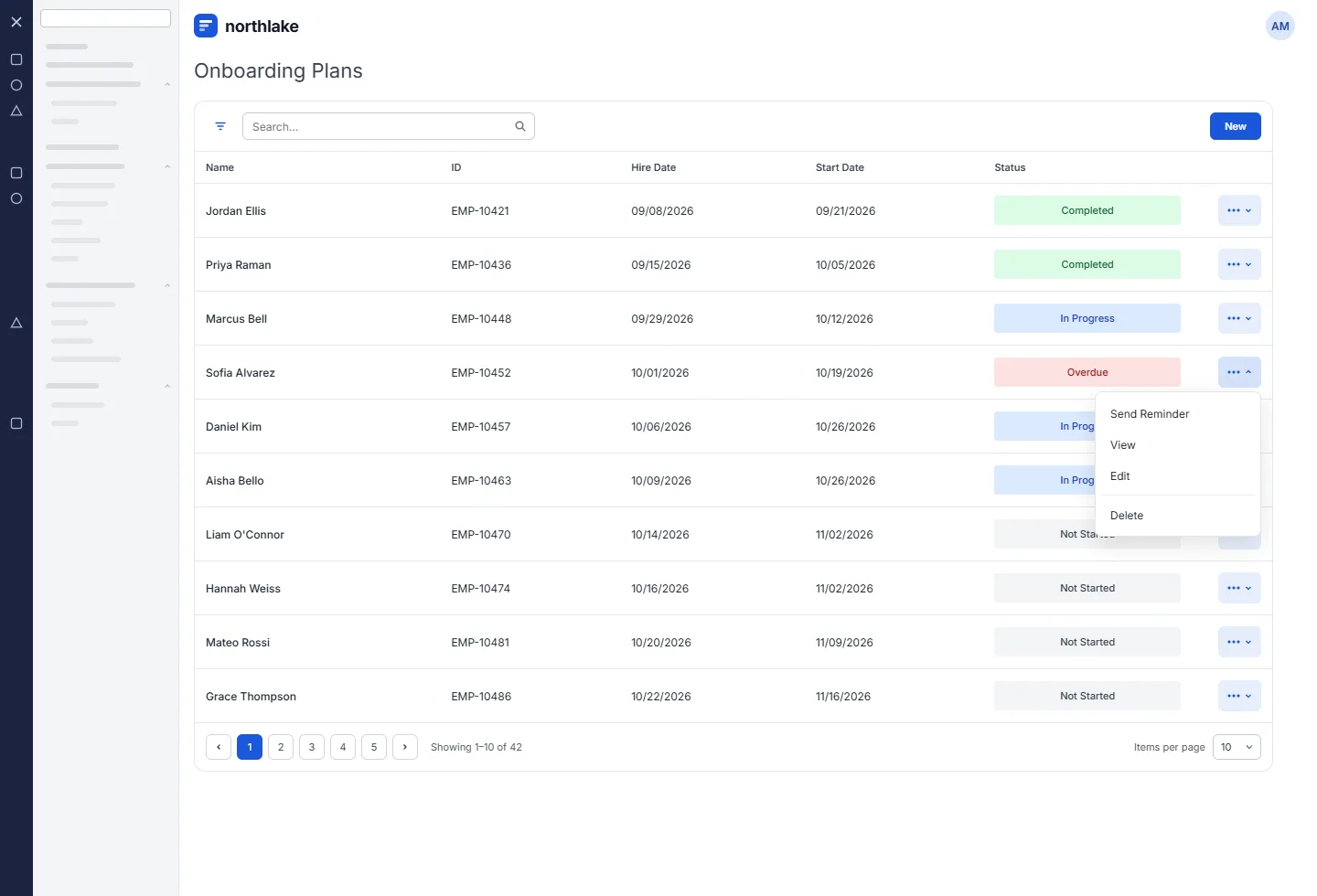Click Priya Raman's Completed badge
The height and width of the screenshot is (896, 1317).
click(x=1087, y=264)
